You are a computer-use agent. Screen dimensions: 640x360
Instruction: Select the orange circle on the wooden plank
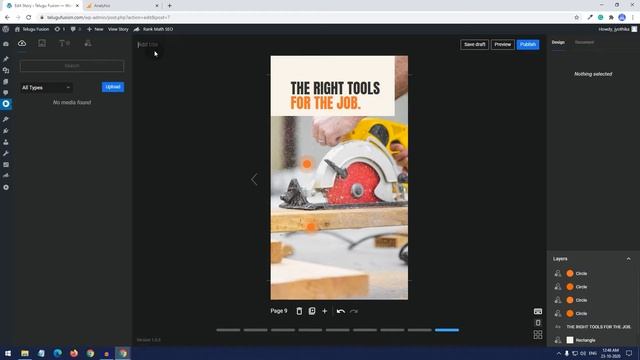coord(311,227)
